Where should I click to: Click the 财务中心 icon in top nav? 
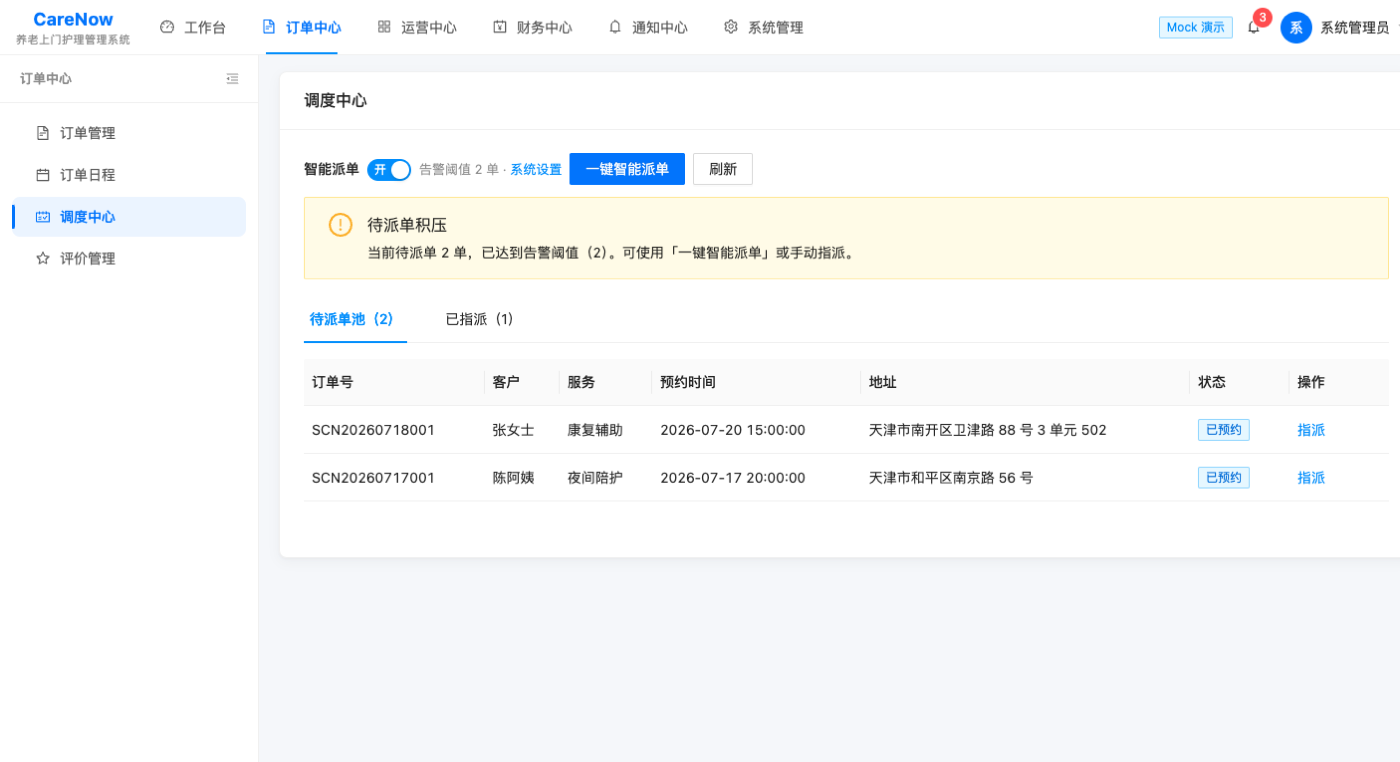pos(500,27)
